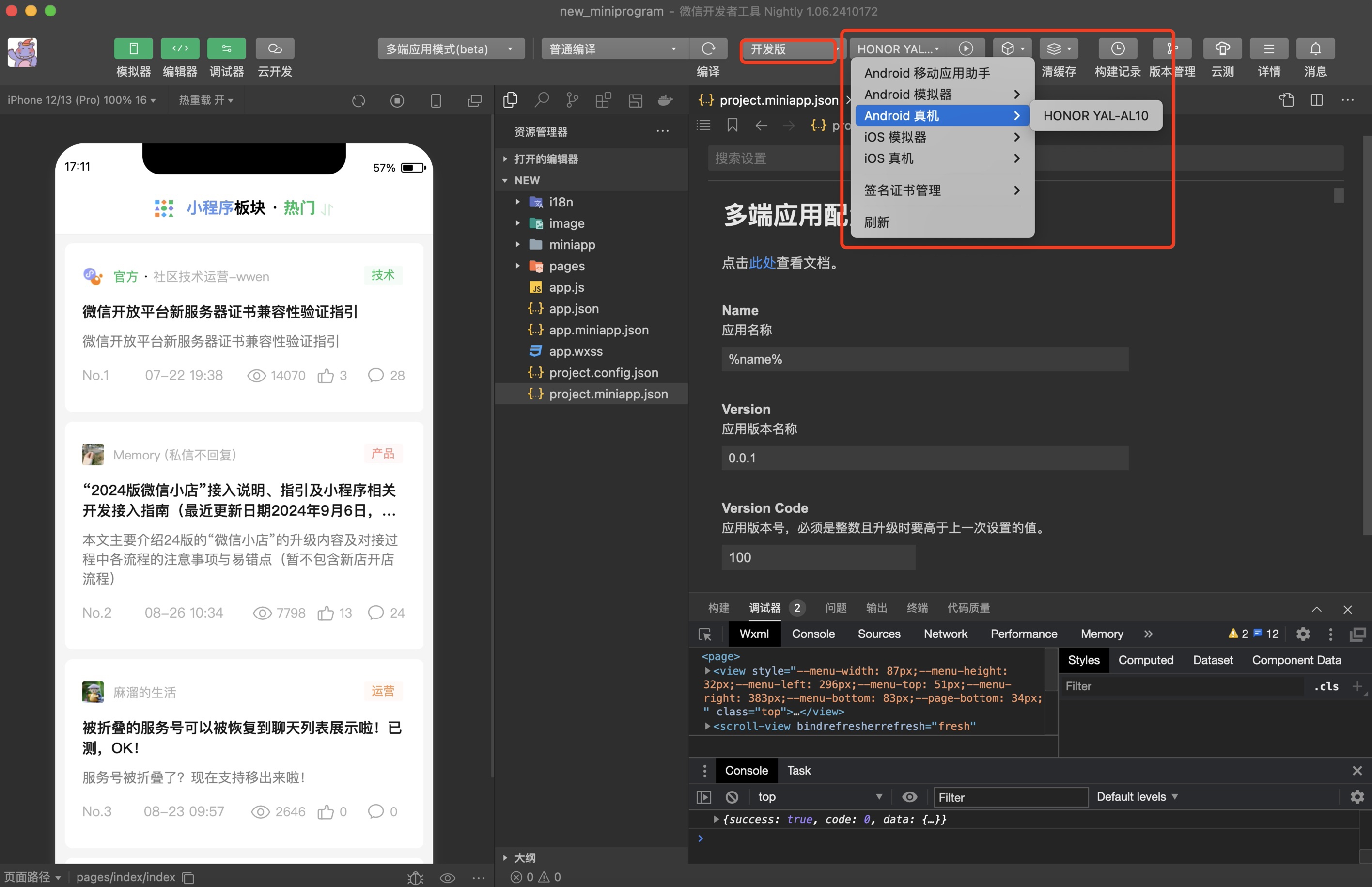1372x887 pixels.
Task: Toggle the simulator panel button
Action: pyautogui.click(x=133, y=49)
